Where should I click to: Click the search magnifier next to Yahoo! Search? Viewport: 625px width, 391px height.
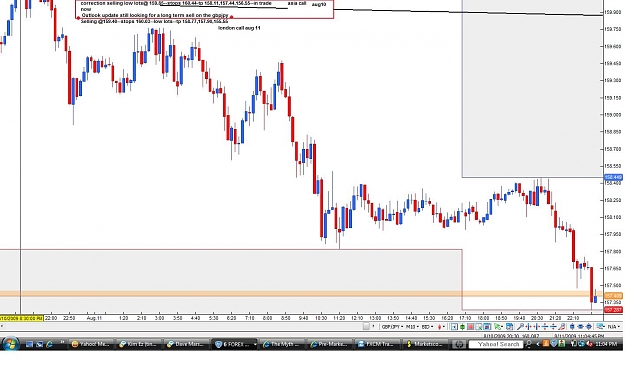528,344
